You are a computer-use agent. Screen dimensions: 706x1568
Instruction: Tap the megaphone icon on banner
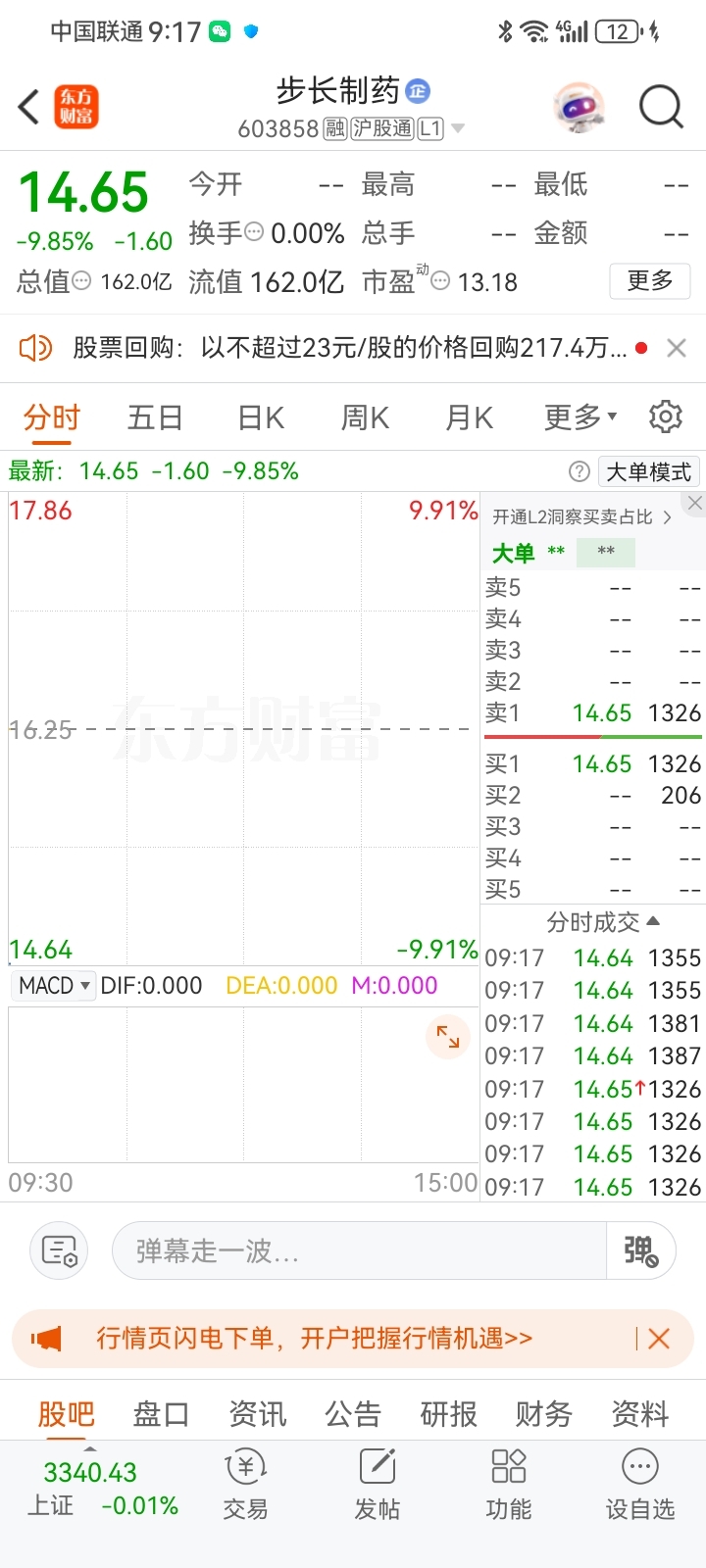tap(46, 1339)
